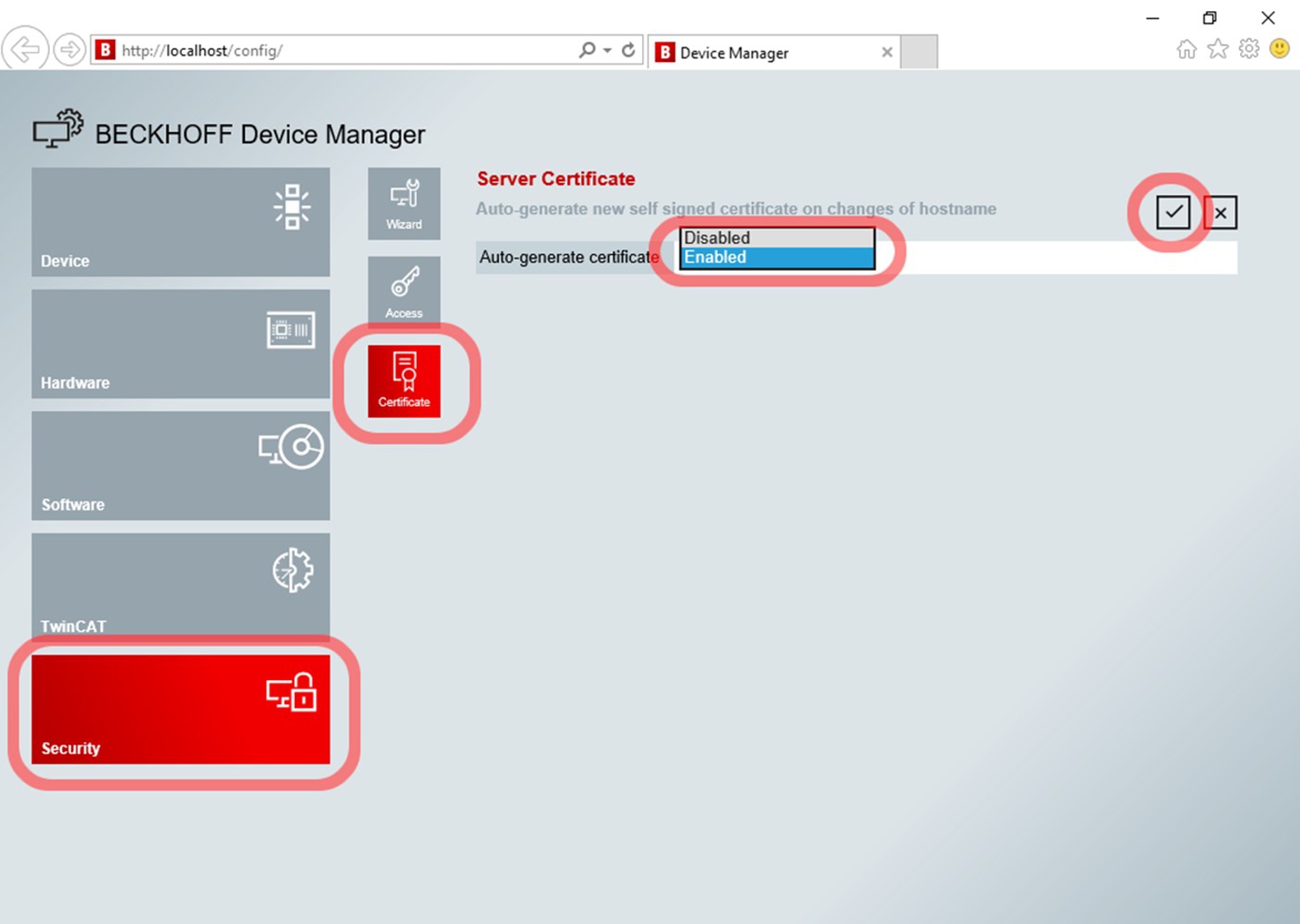
Task: Switch to the Device Manager browser tab
Action: click(x=772, y=53)
